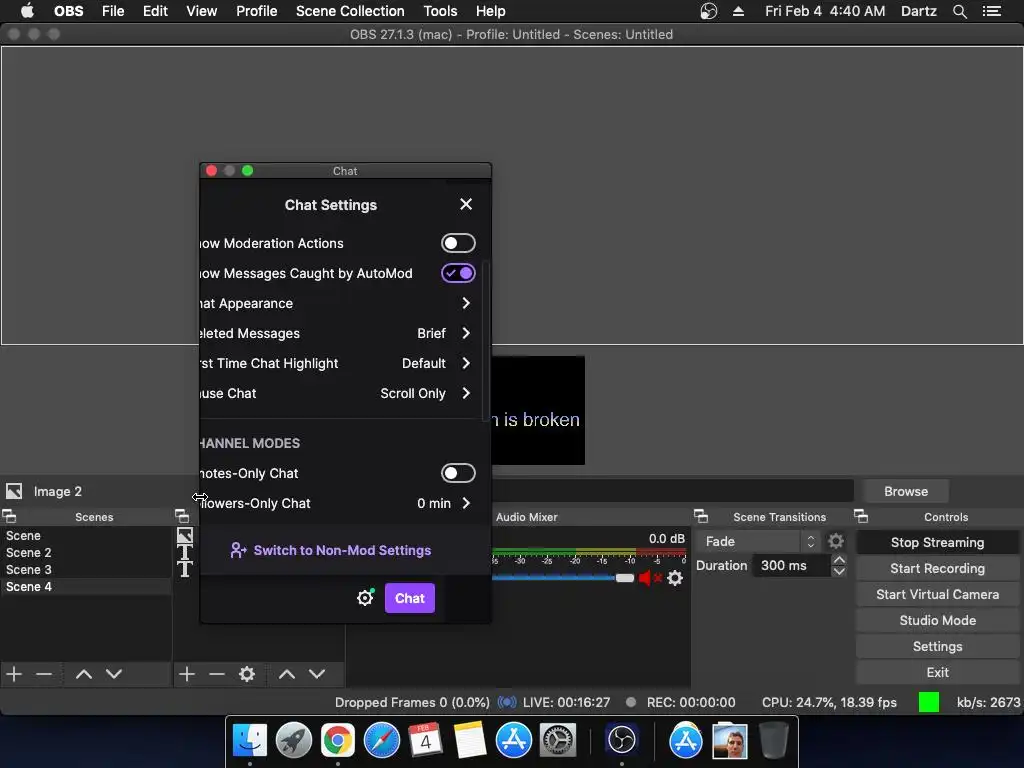
Task: Open Trash in the Dock
Action: click(x=774, y=741)
